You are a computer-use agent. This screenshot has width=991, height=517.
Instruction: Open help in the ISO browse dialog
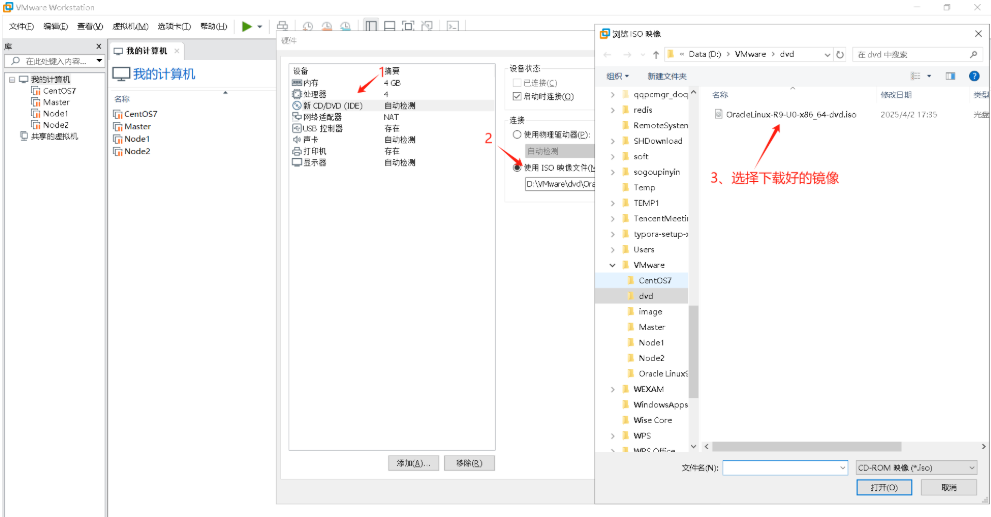tap(974, 76)
